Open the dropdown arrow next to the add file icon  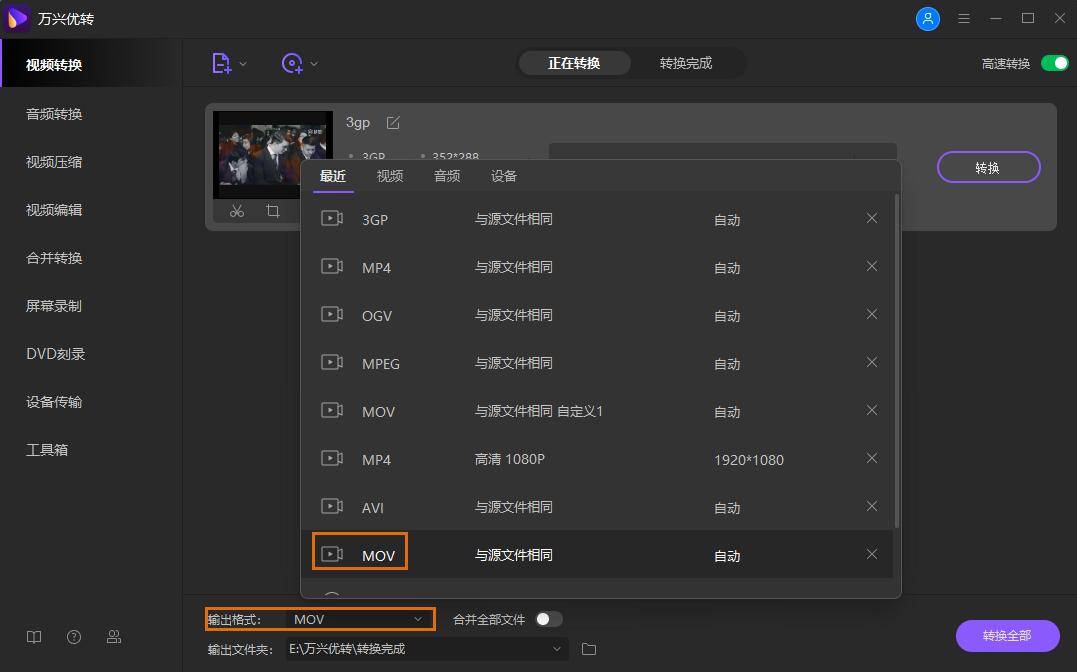point(241,63)
